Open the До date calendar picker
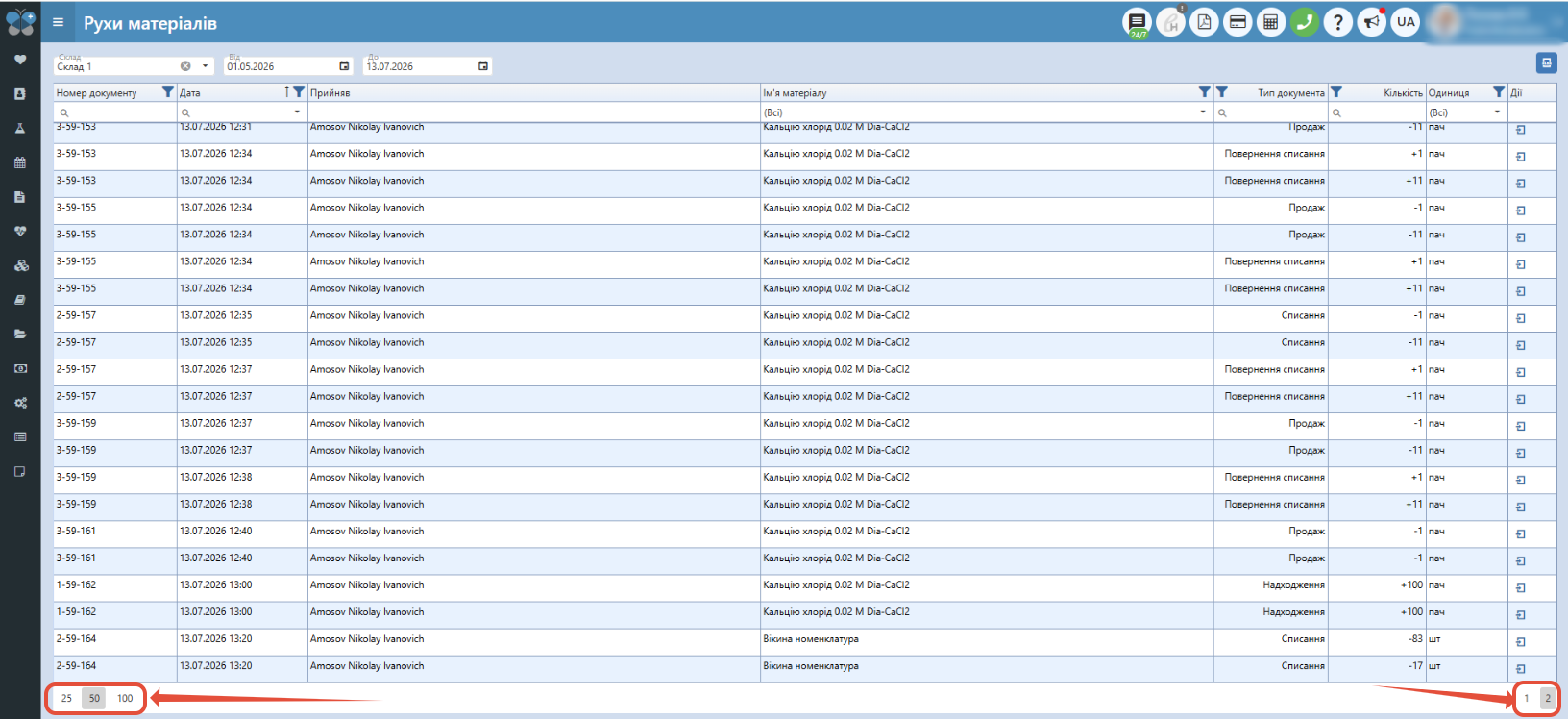The width and height of the screenshot is (1568, 719). click(x=483, y=66)
